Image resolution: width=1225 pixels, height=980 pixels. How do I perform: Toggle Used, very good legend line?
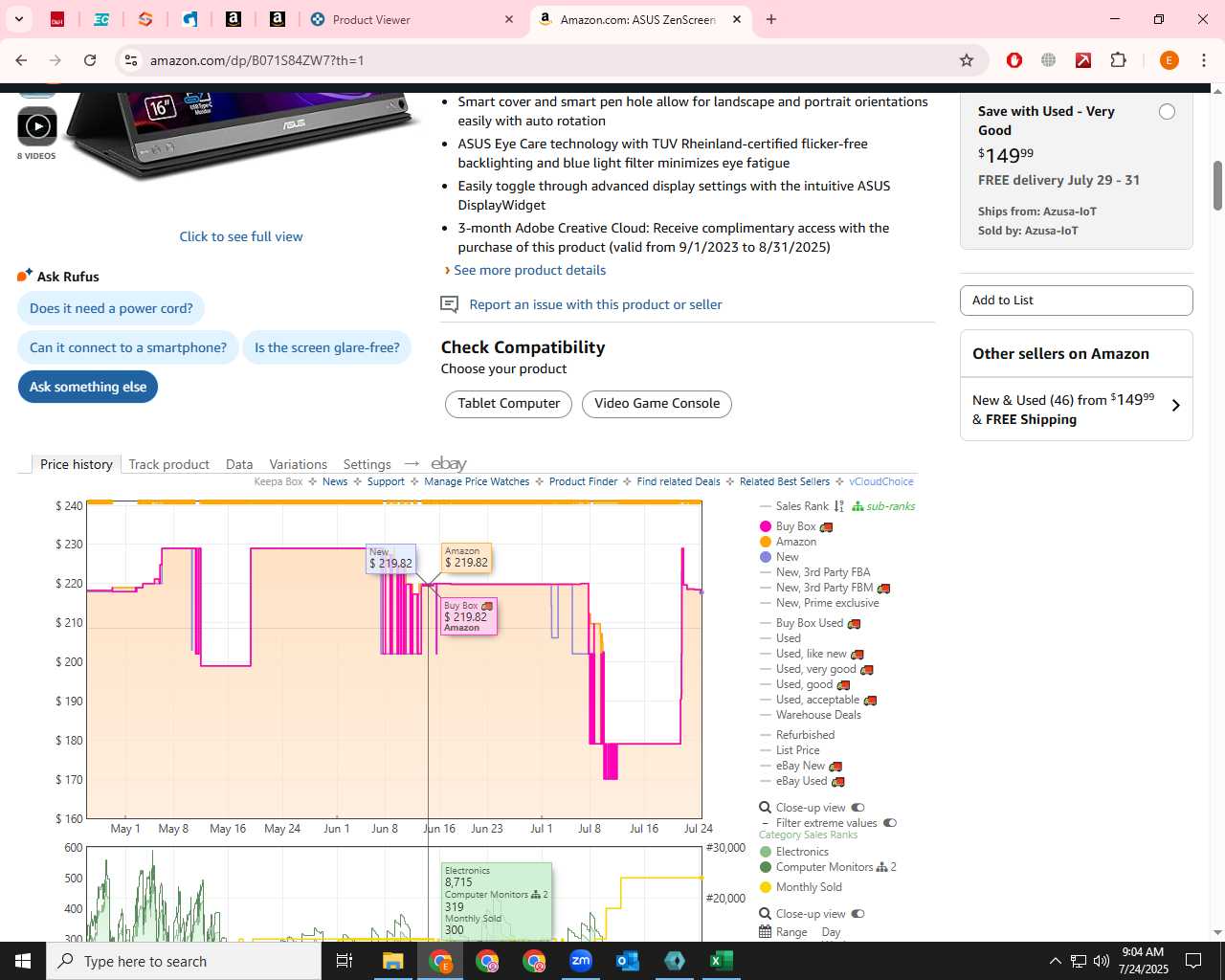(816, 669)
